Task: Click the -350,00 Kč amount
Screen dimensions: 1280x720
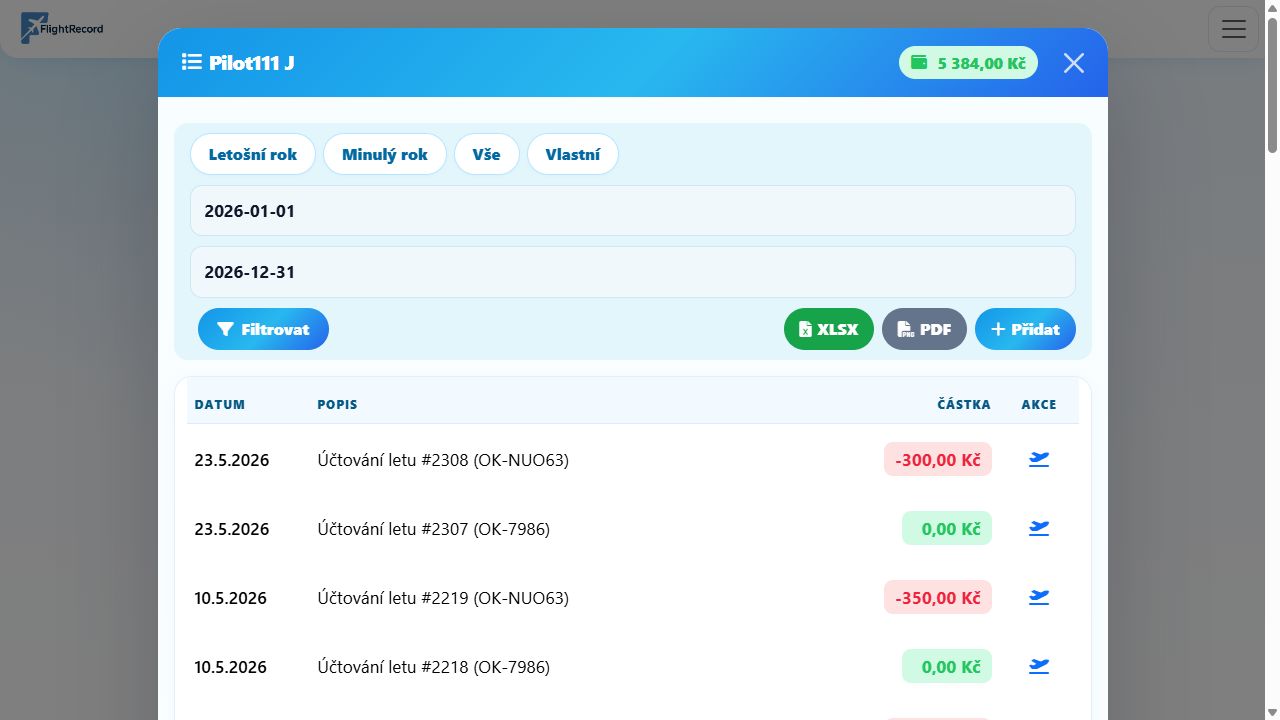Action: pyautogui.click(x=938, y=598)
